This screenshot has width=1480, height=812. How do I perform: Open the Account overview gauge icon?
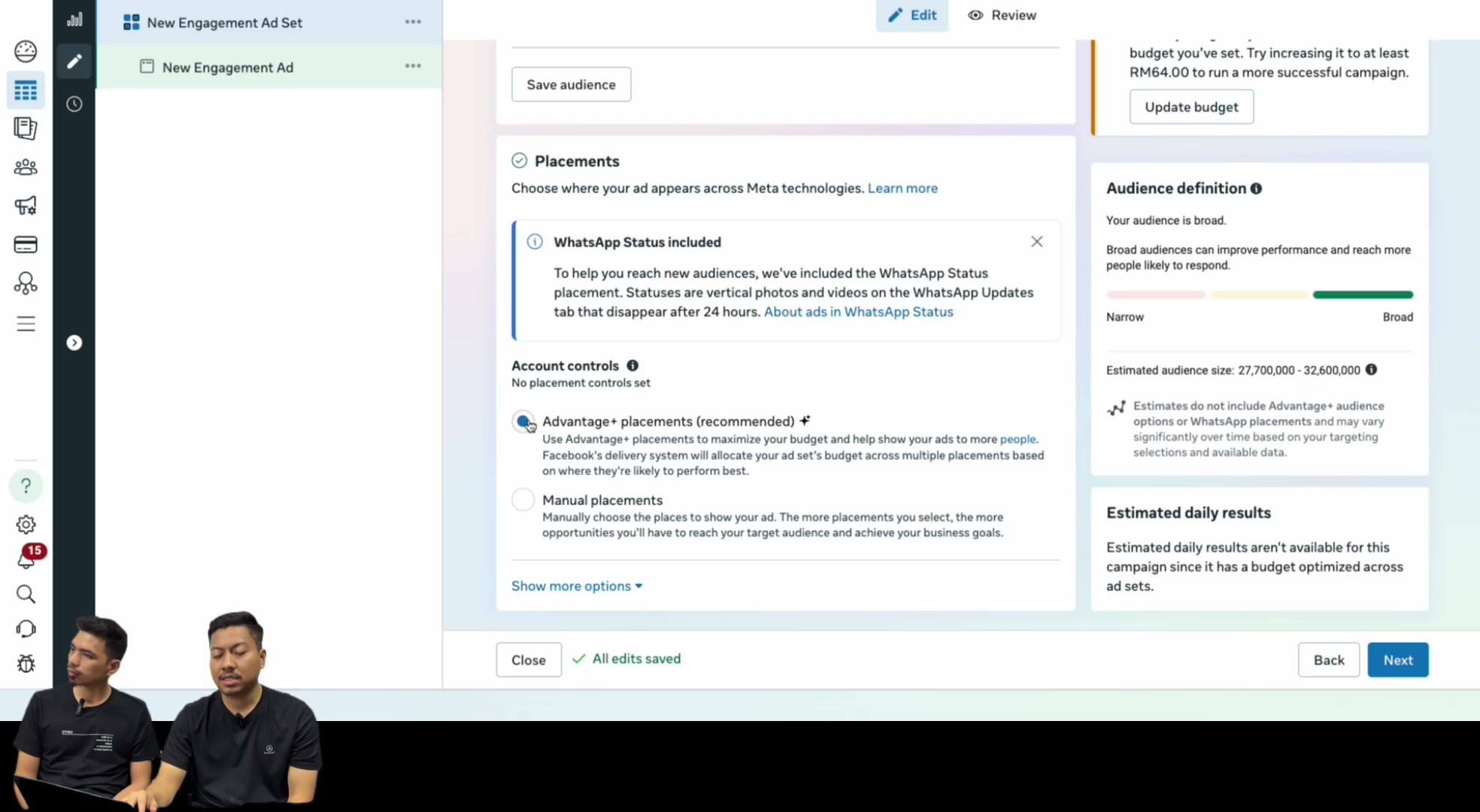(x=26, y=51)
